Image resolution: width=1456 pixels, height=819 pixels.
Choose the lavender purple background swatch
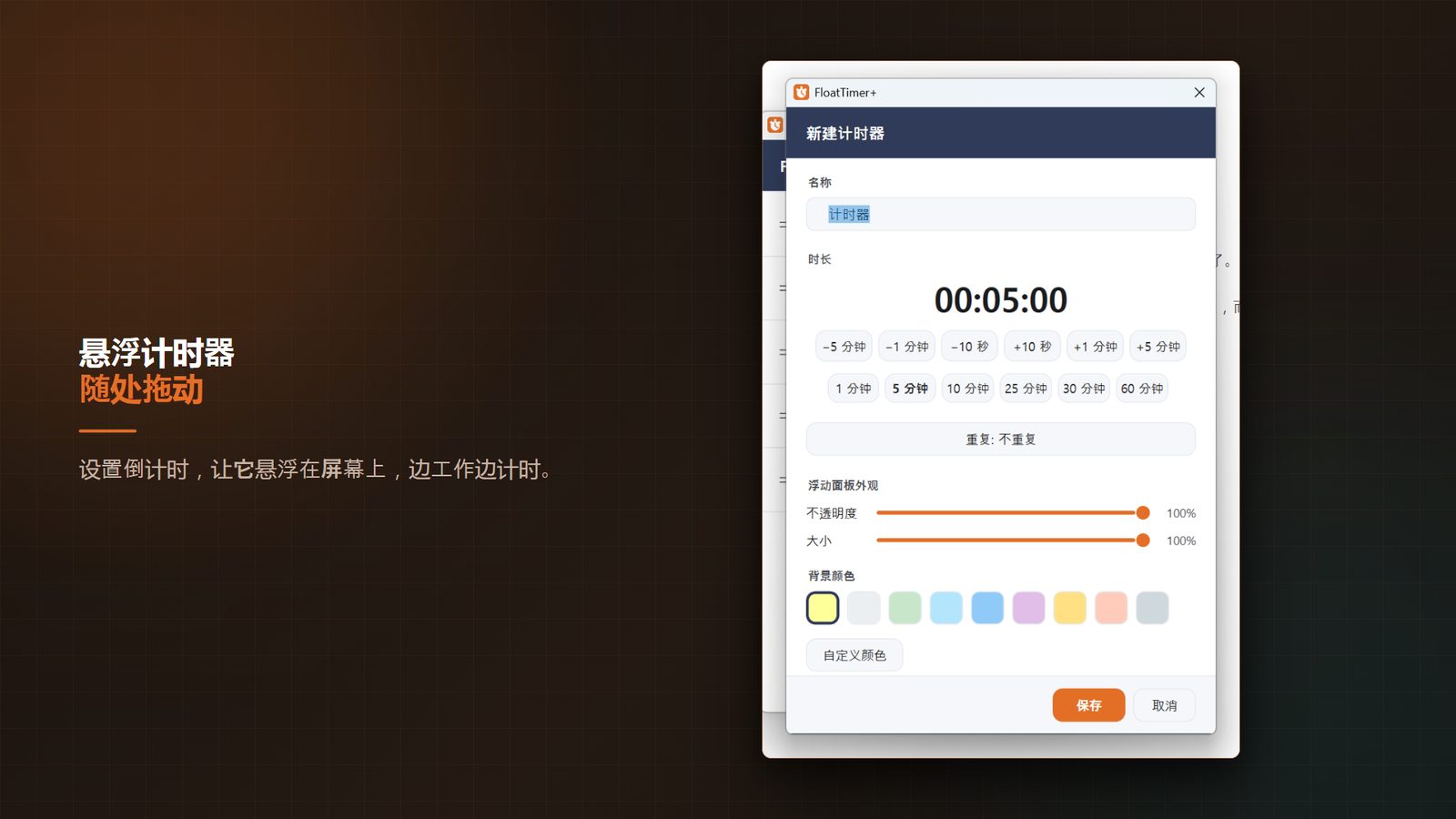tap(1028, 608)
